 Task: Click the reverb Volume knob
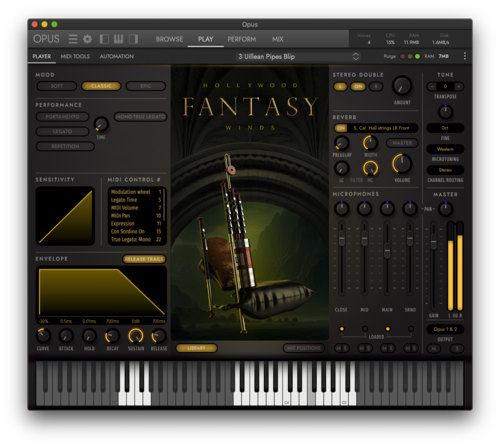[x=402, y=164]
